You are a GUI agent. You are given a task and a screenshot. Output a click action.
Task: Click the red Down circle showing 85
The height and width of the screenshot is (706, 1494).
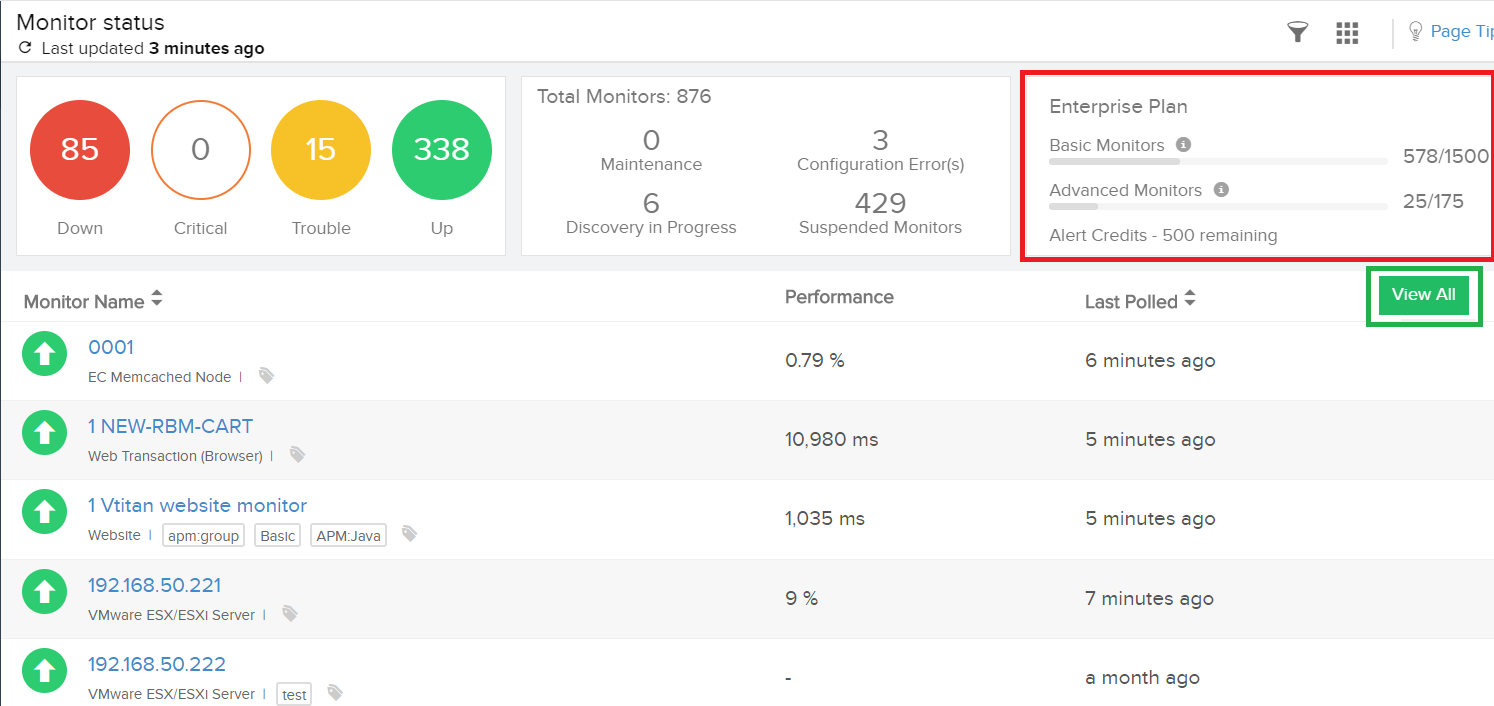pyautogui.click(x=80, y=149)
